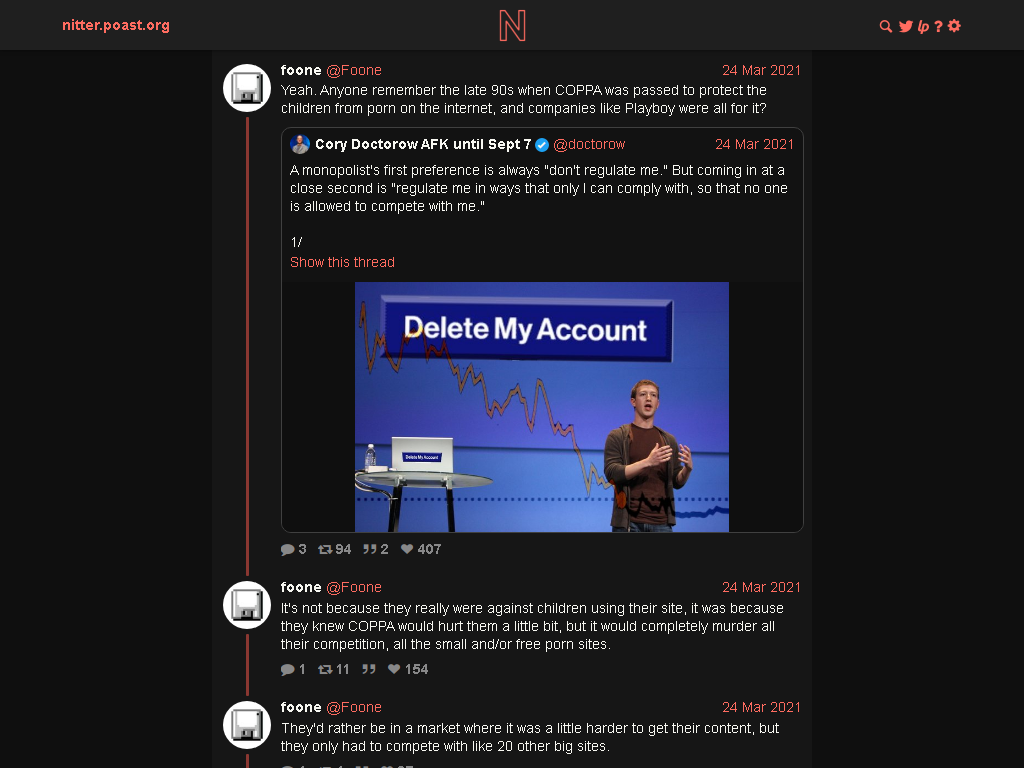This screenshot has width=1024, height=768.
Task: Click the heart icon showing 407 likes
Action: pos(407,549)
